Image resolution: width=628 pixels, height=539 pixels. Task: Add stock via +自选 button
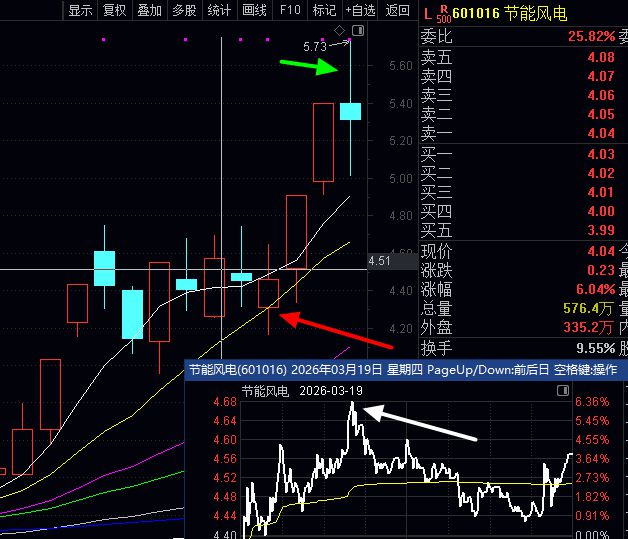pos(360,10)
